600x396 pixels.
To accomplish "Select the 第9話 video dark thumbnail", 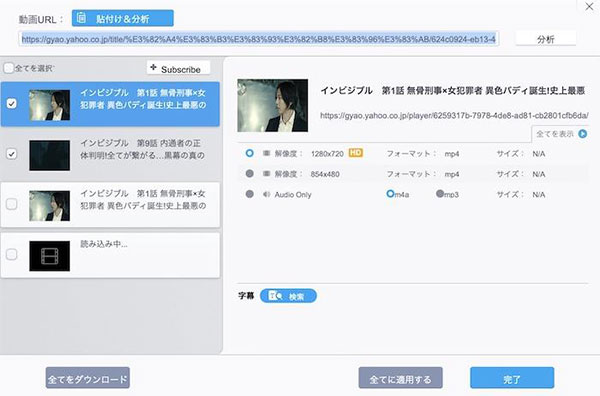I will (50, 155).
